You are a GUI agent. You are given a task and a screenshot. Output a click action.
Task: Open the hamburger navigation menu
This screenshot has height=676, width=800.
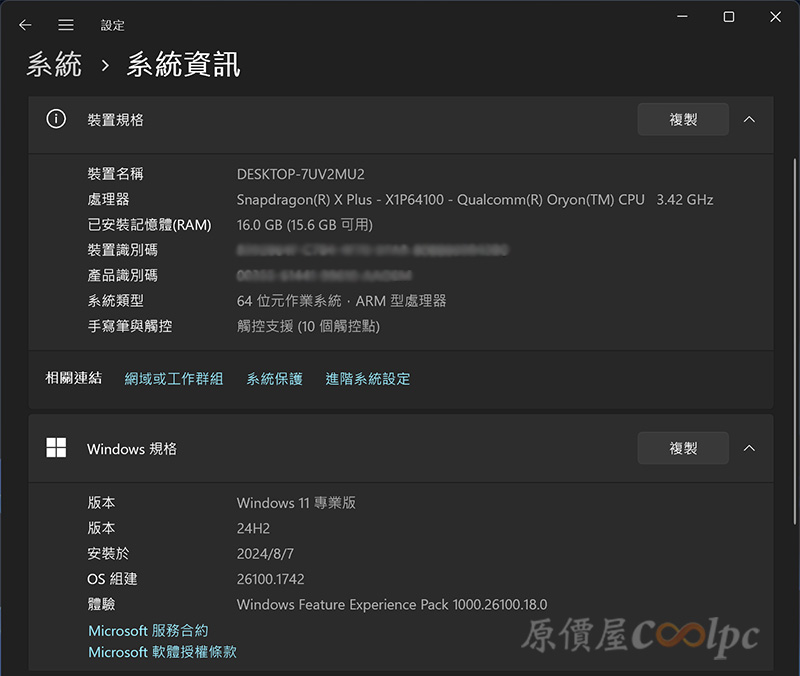click(x=66, y=25)
